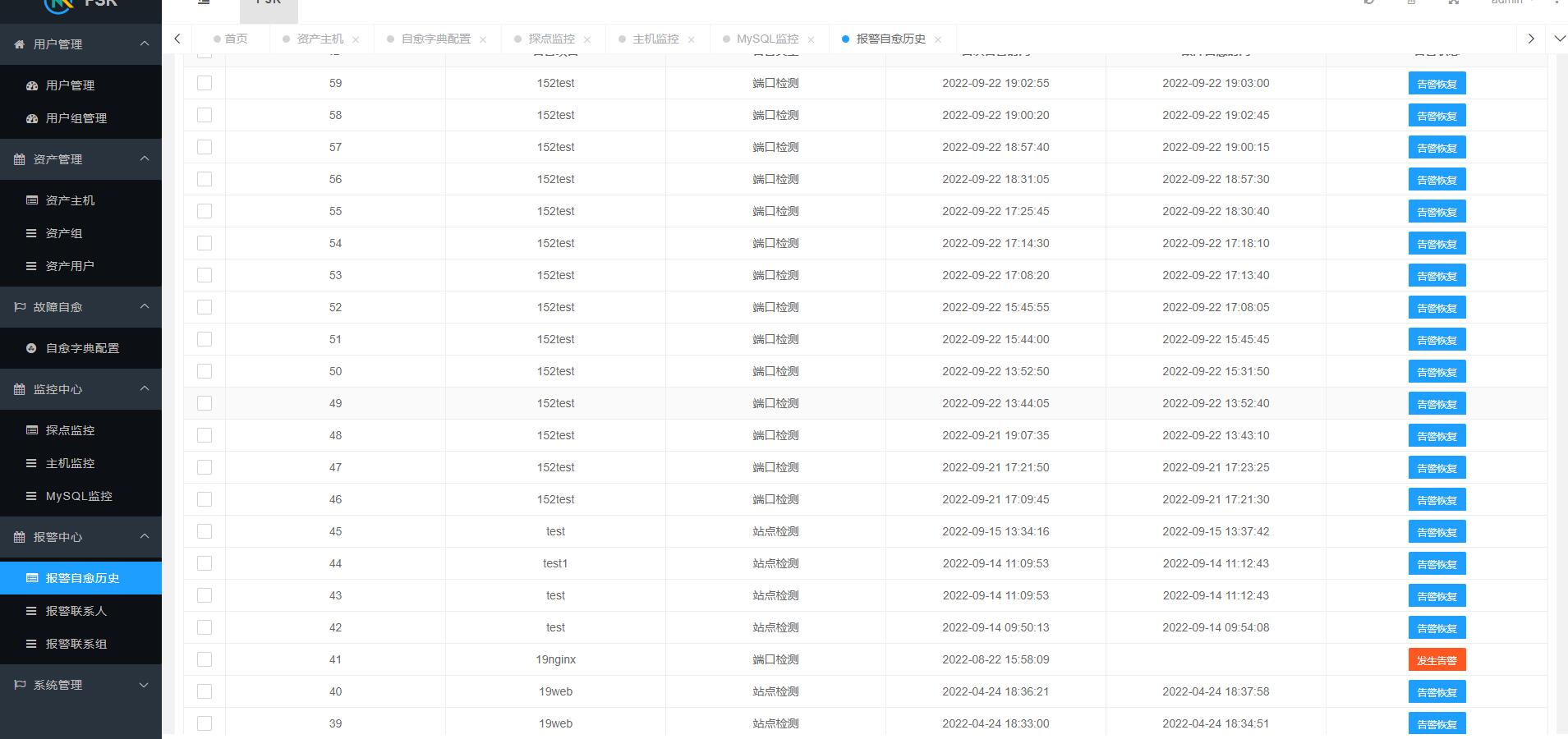This screenshot has height=739, width=1568.
Task: Select 152test name in row 48
Action: [556, 435]
